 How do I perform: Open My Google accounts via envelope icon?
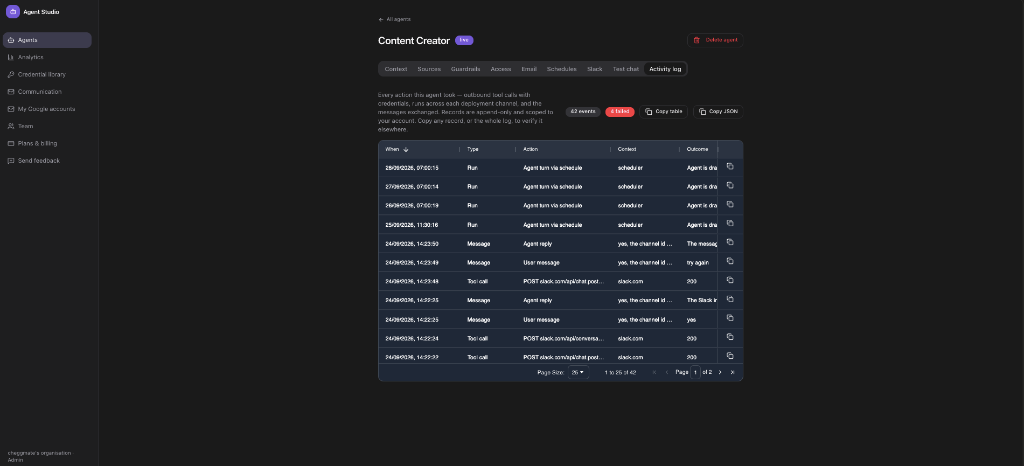coord(11,109)
